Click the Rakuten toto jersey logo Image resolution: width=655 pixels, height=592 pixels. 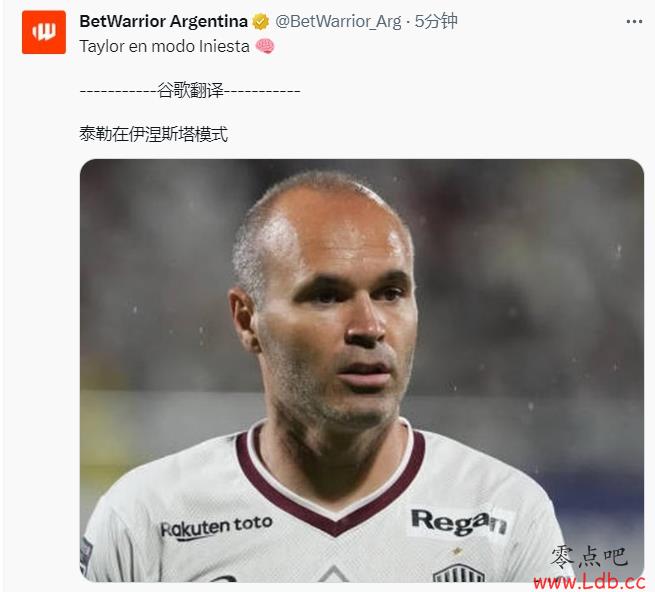tap(216, 527)
